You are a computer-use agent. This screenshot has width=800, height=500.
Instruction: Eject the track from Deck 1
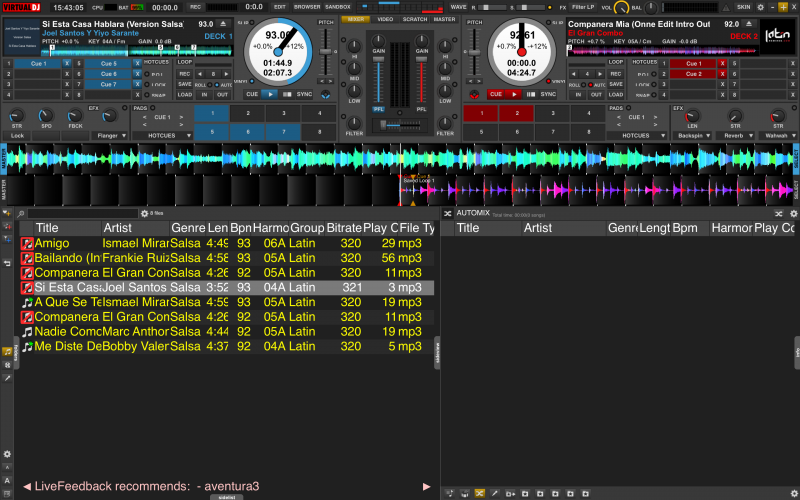point(223,24)
